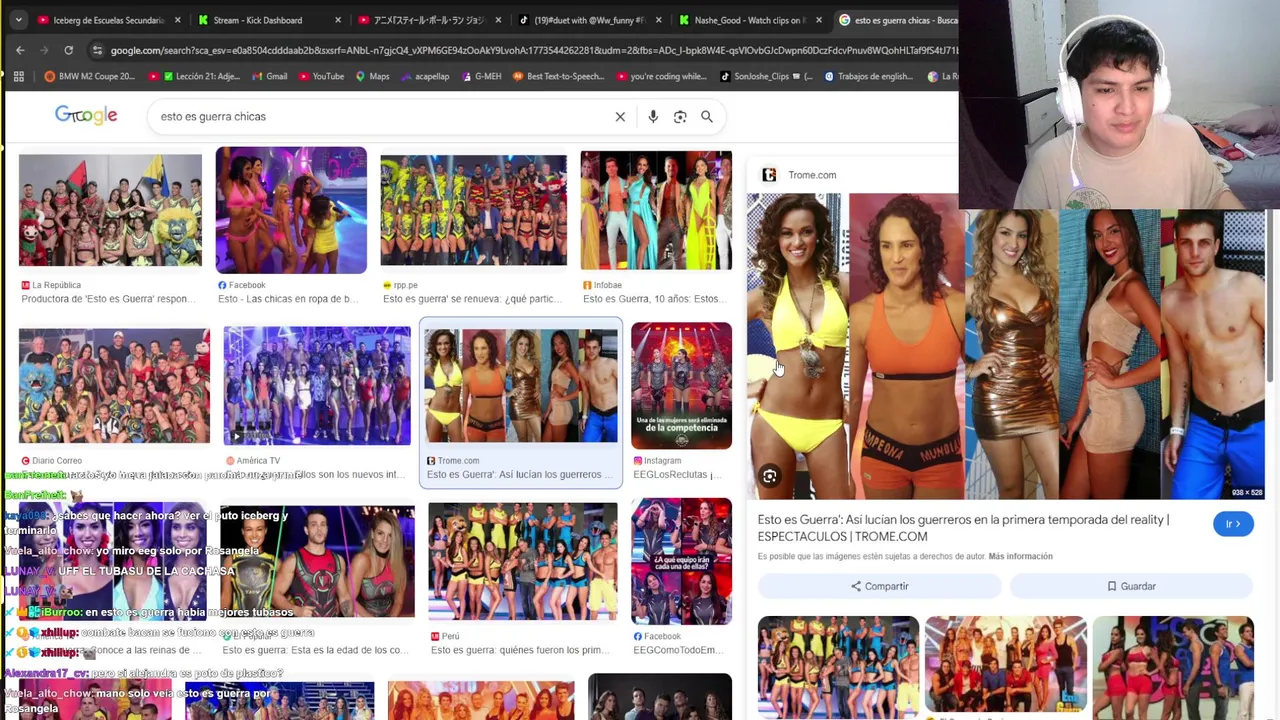Open Perú quiénes fueron los primeros thumbnail
This screenshot has height=720, width=1280.
[x=523, y=561]
